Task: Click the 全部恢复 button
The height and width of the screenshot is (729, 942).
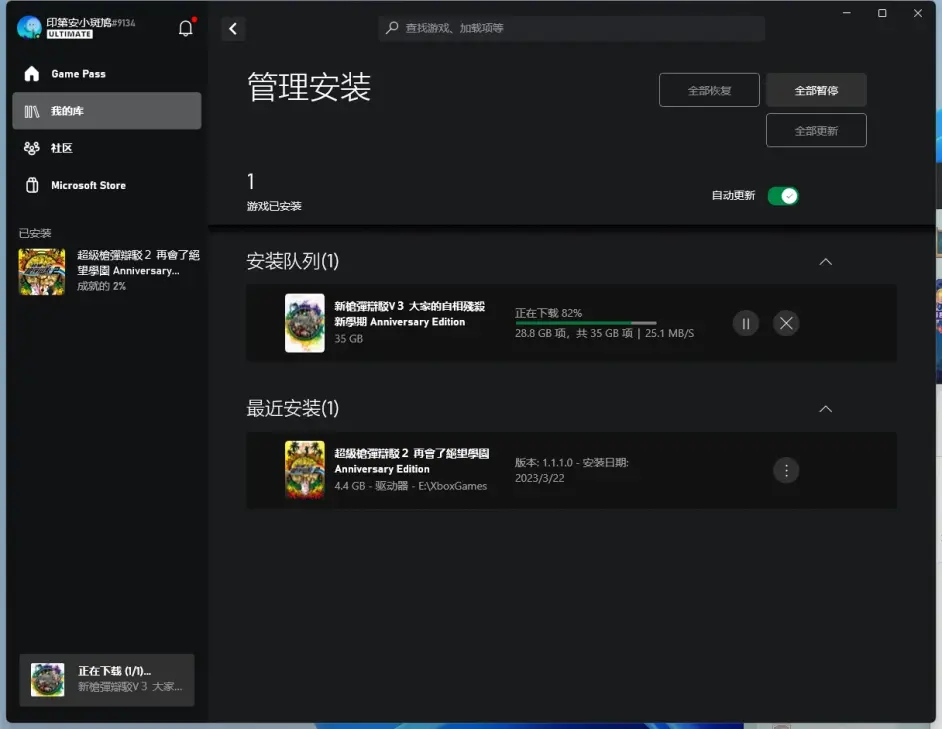Action: pyautogui.click(x=709, y=91)
